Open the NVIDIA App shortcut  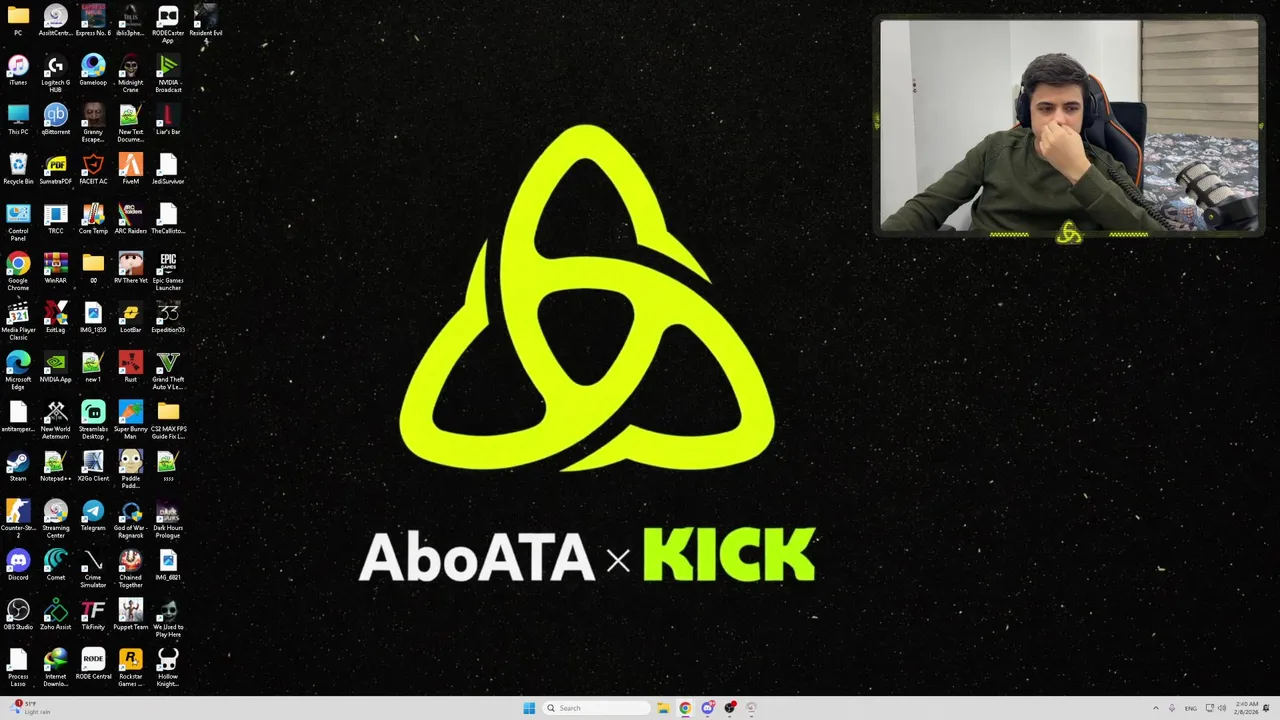pos(56,368)
